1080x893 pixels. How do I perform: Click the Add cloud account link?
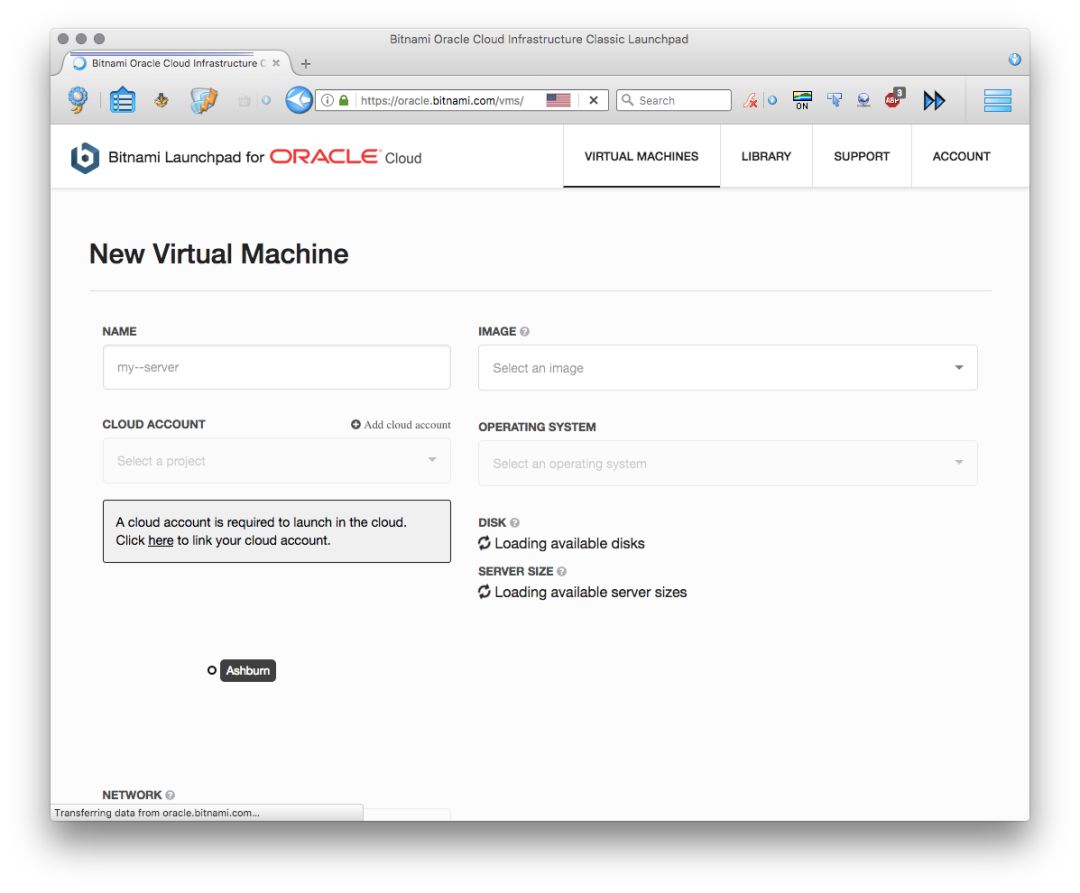[401, 425]
